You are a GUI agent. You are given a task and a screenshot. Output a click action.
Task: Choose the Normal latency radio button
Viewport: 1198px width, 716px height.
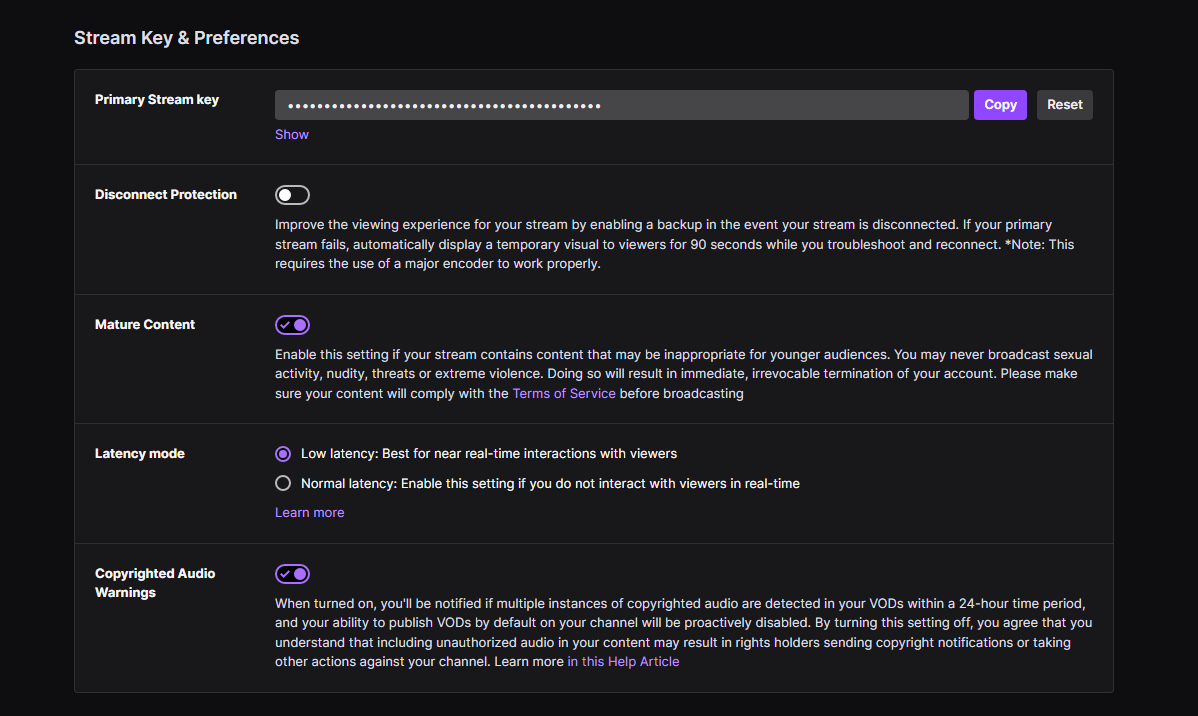pyautogui.click(x=283, y=484)
